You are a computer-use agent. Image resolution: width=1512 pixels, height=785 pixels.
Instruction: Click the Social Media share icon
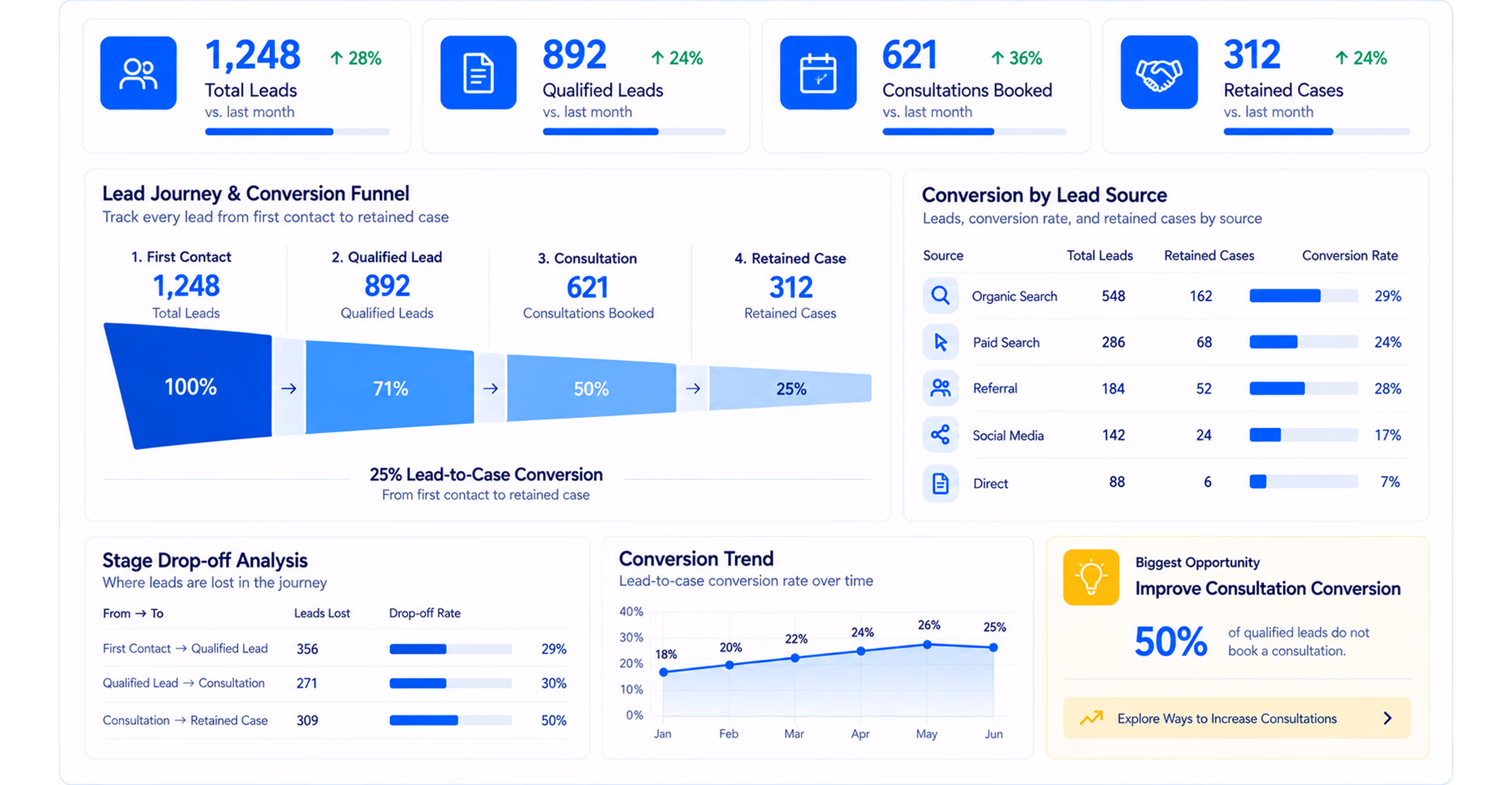point(940,434)
